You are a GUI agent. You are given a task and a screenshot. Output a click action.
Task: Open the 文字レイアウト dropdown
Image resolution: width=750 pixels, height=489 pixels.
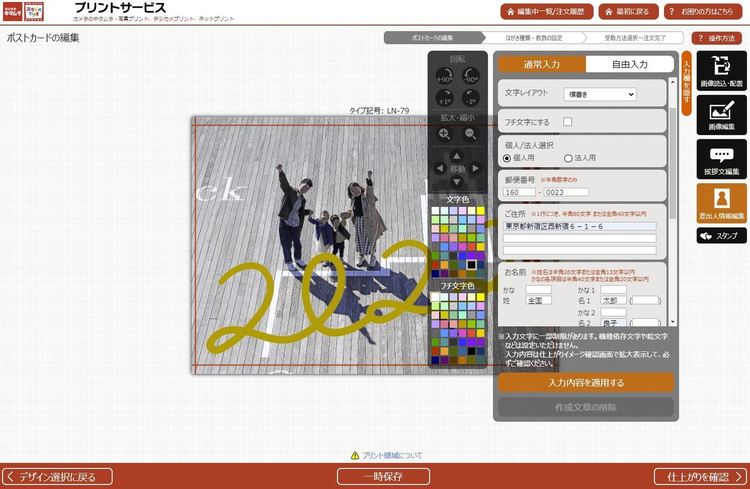click(599, 94)
